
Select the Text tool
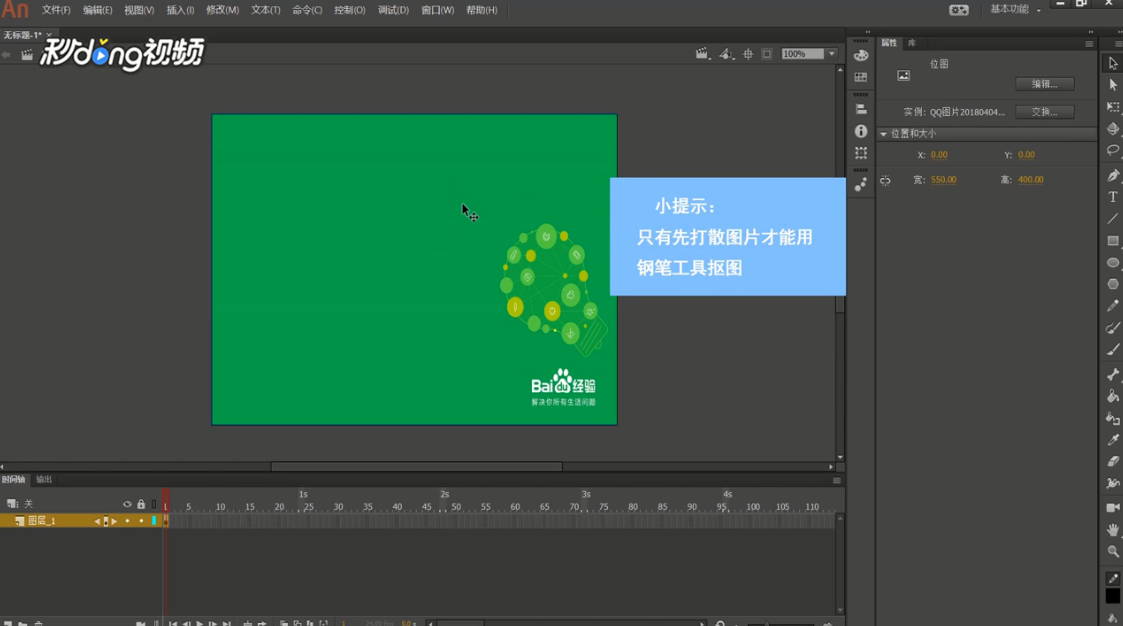click(x=1112, y=197)
